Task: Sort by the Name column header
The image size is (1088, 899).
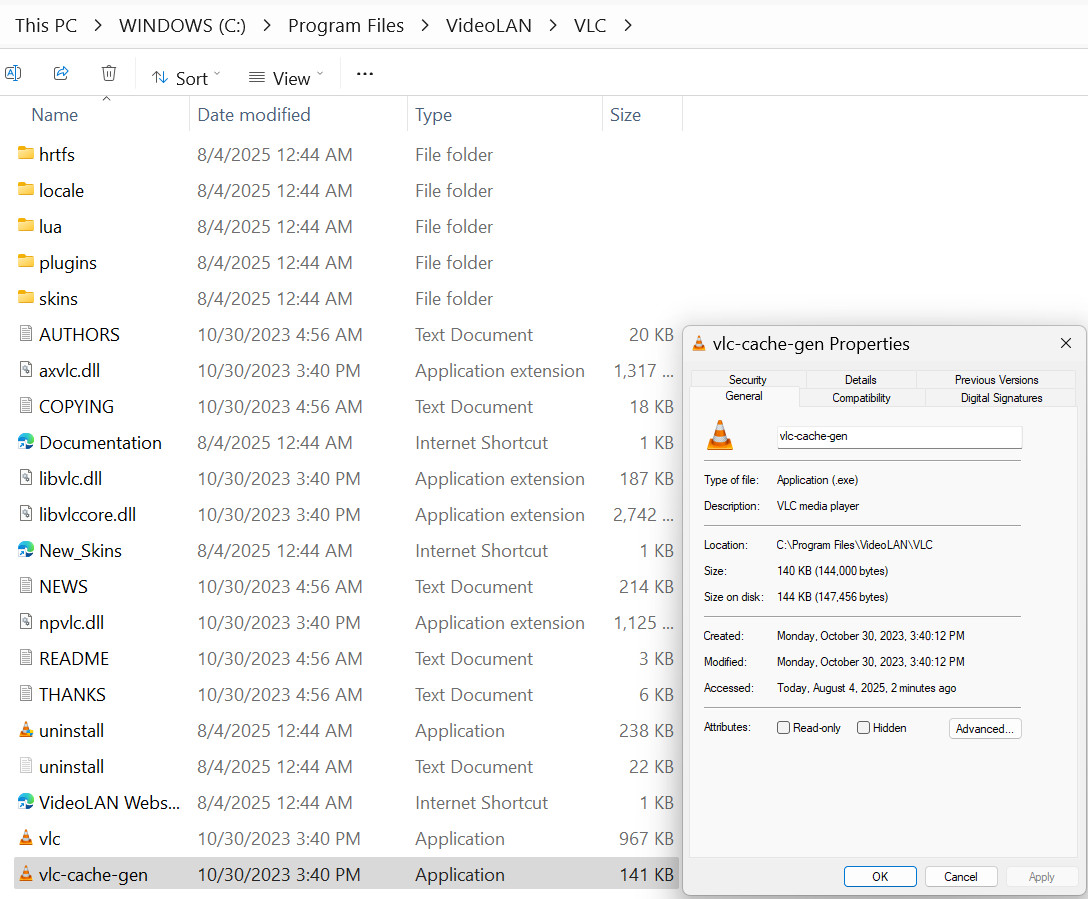Action: pyautogui.click(x=55, y=114)
